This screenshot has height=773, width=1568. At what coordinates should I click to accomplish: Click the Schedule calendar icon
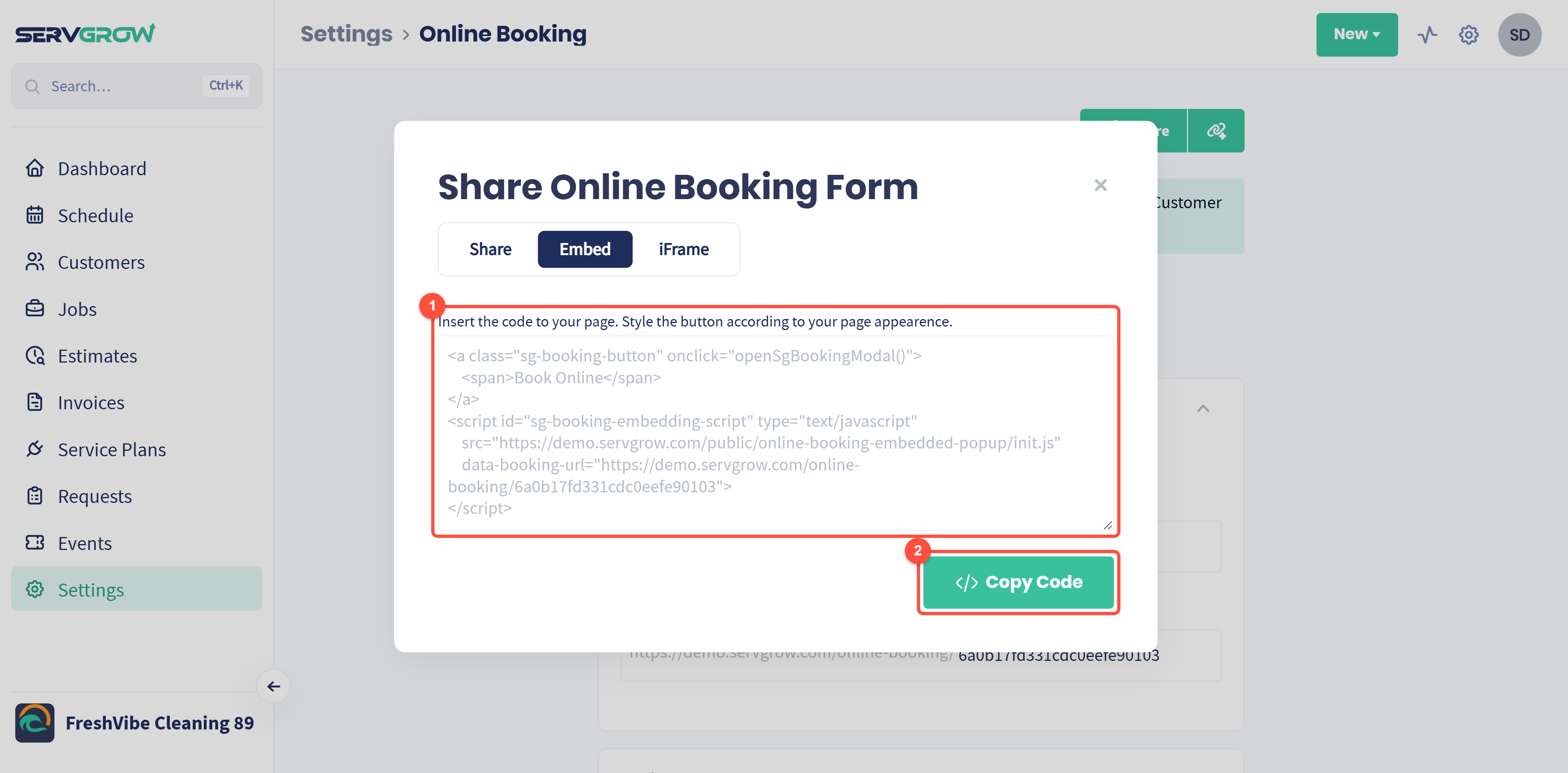pyautogui.click(x=35, y=215)
